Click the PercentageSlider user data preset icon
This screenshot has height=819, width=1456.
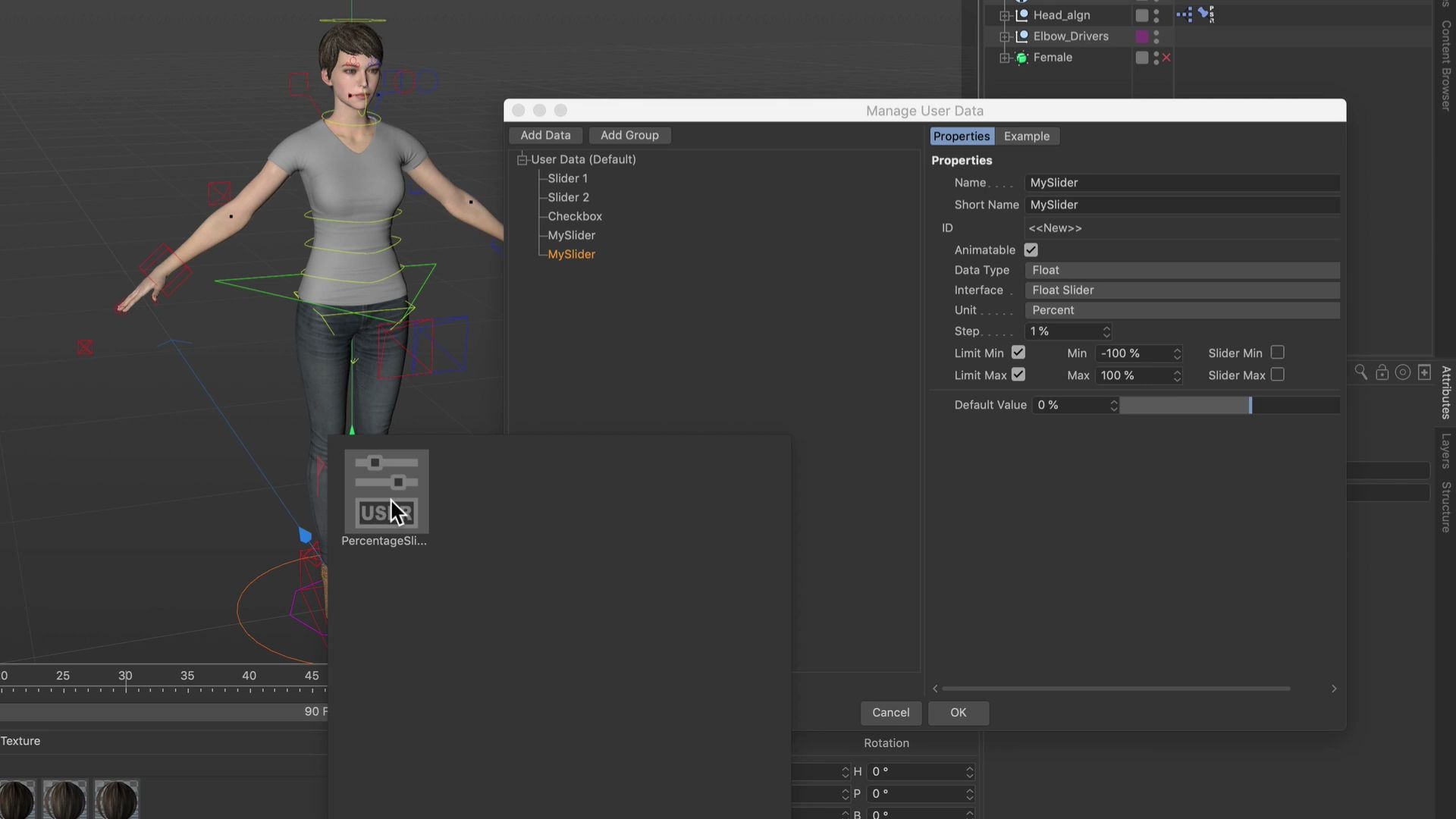(386, 491)
